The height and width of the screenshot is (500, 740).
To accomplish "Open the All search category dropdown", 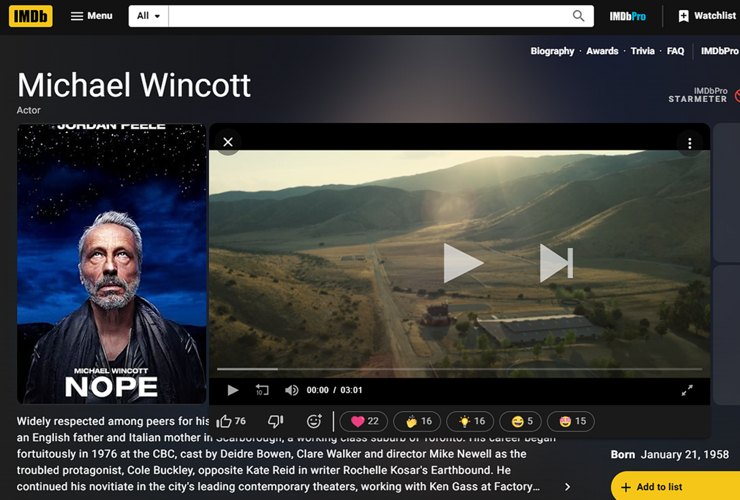I will (148, 16).
